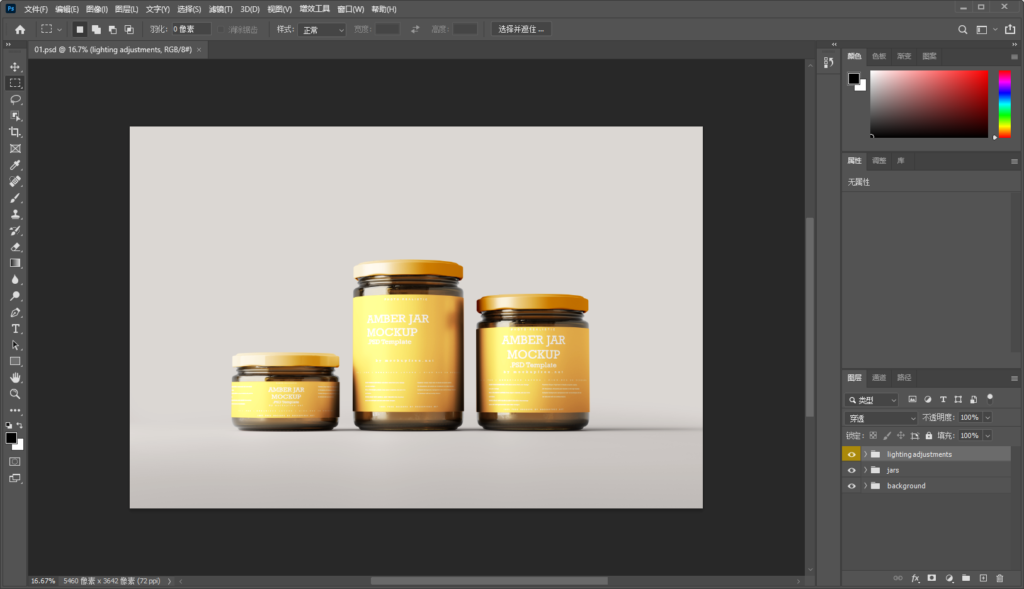Select the Horizontal Type tool
This screenshot has width=1024, height=589.
[x=15, y=328]
